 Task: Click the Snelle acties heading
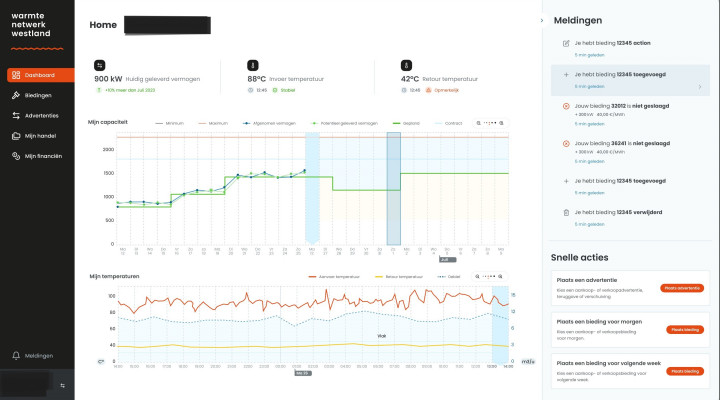point(579,258)
